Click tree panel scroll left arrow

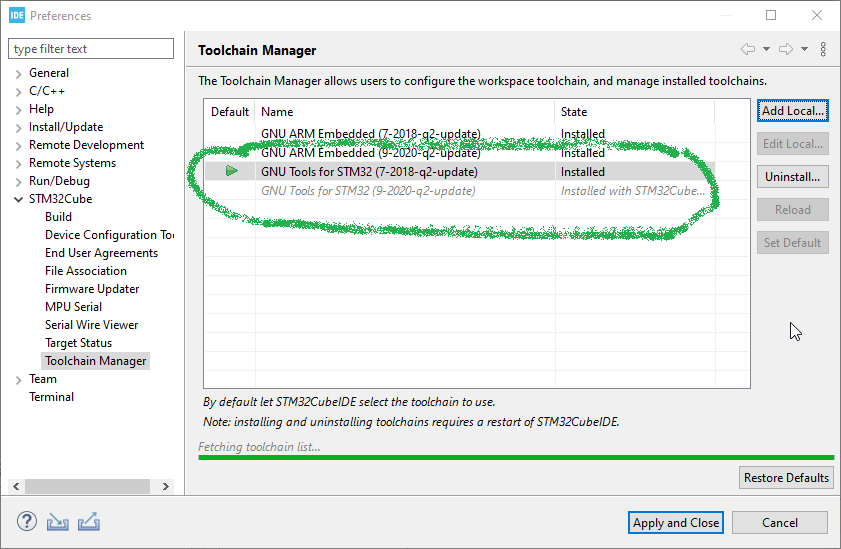pyautogui.click(x=16, y=486)
